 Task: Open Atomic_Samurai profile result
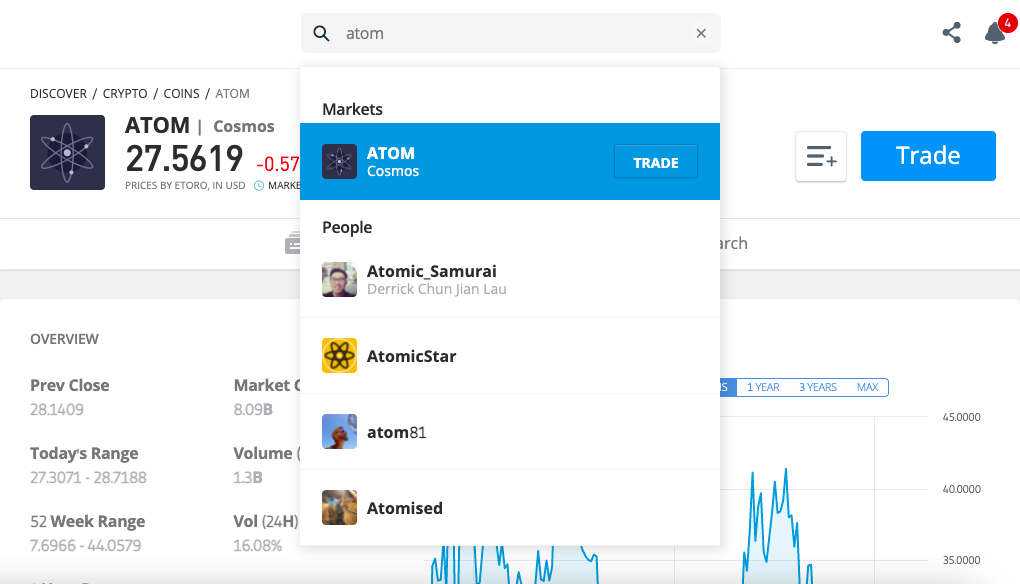tap(510, 280)
